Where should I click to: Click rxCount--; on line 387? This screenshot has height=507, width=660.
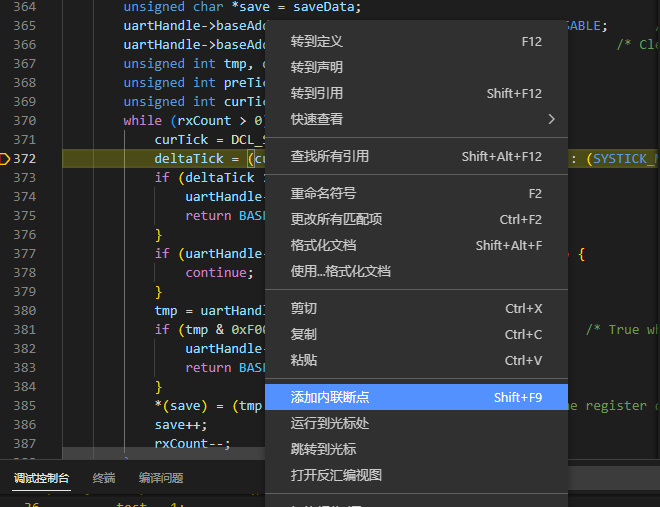coord(192,443)
